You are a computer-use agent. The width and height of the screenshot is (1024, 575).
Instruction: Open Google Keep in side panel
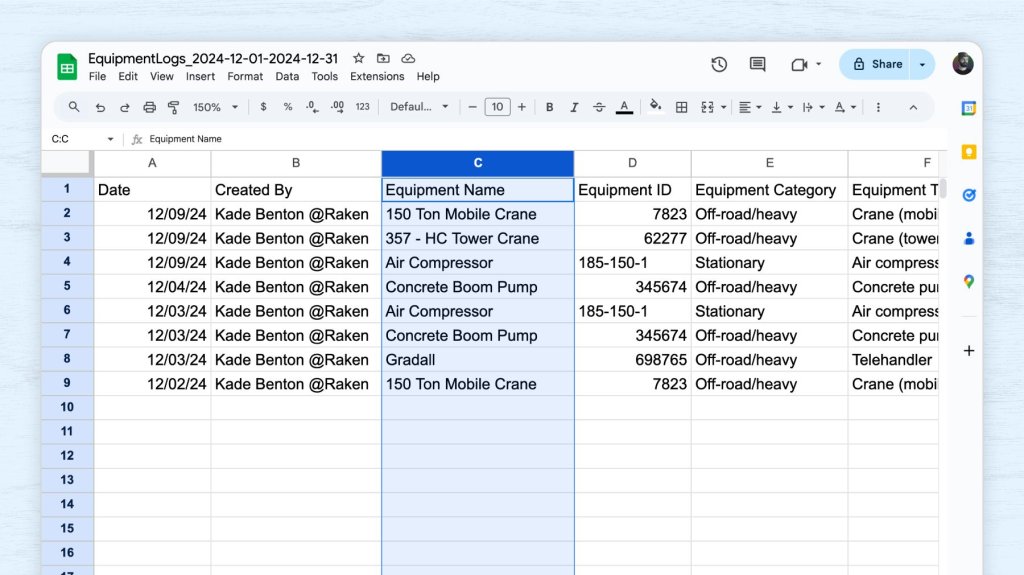[968, 152]
